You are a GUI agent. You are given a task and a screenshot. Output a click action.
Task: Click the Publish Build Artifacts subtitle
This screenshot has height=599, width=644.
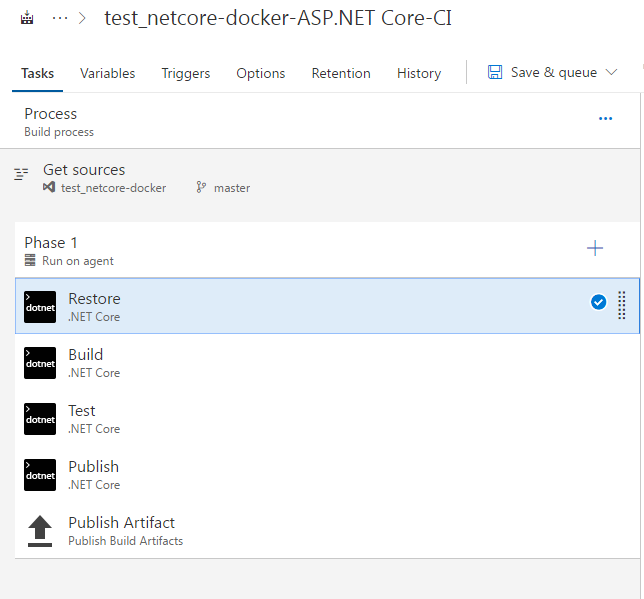(x=125, y=541)
